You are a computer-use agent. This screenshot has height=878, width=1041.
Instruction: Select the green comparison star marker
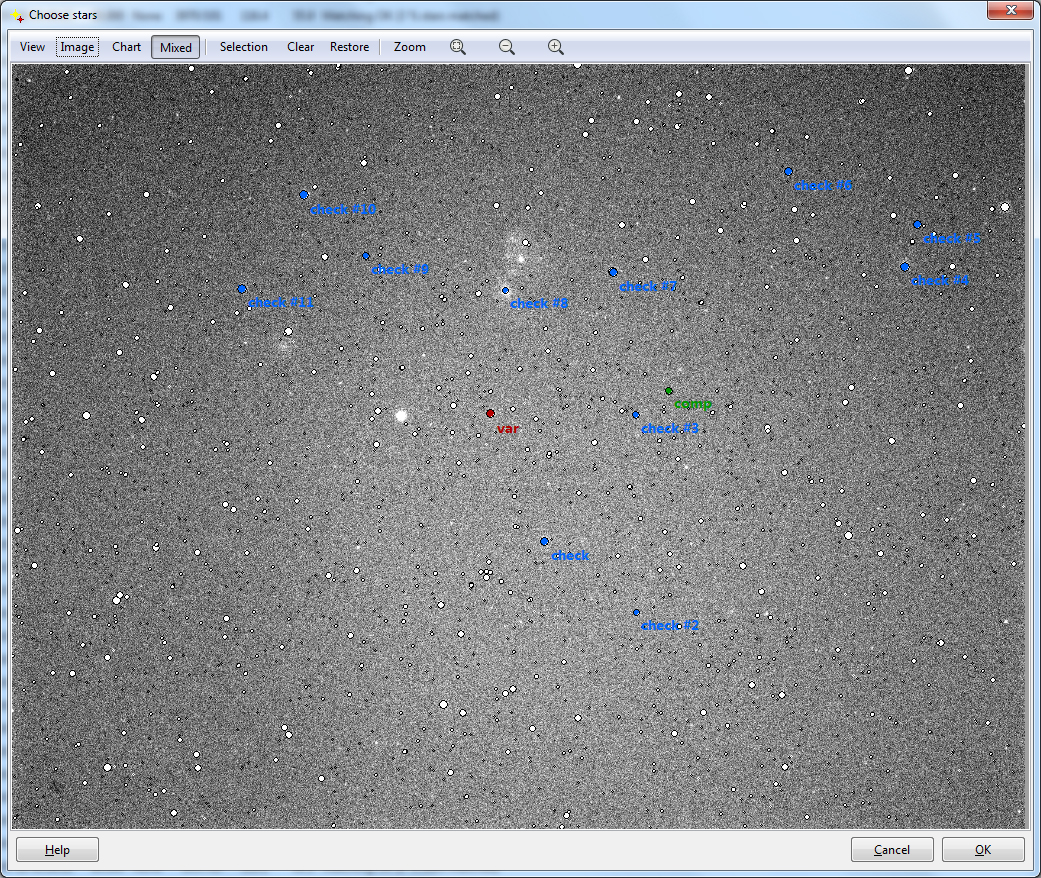click(669, 391)
